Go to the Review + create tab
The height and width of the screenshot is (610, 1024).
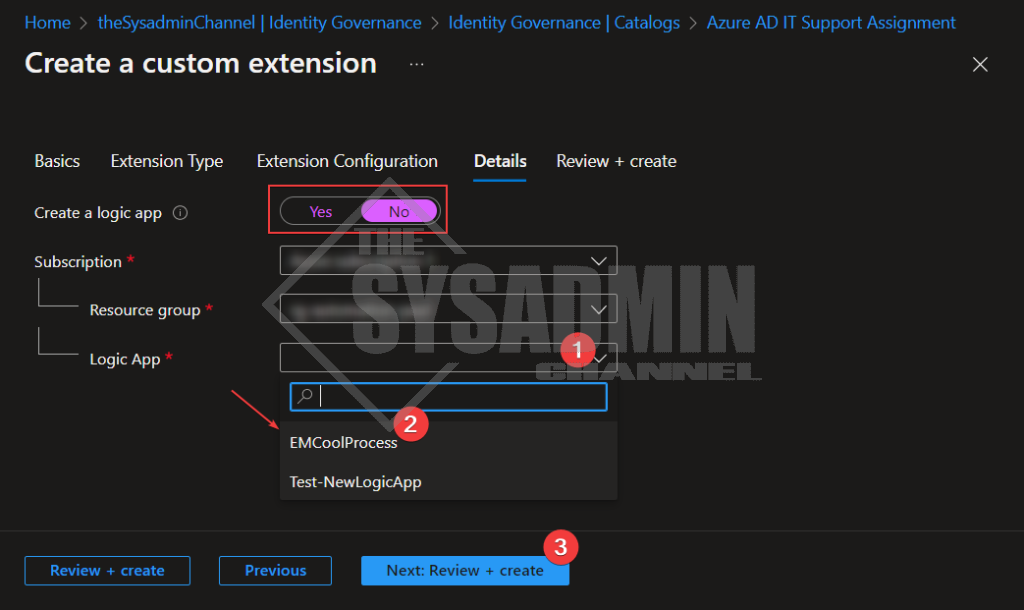pyautogui.click(x=616, y=161)
